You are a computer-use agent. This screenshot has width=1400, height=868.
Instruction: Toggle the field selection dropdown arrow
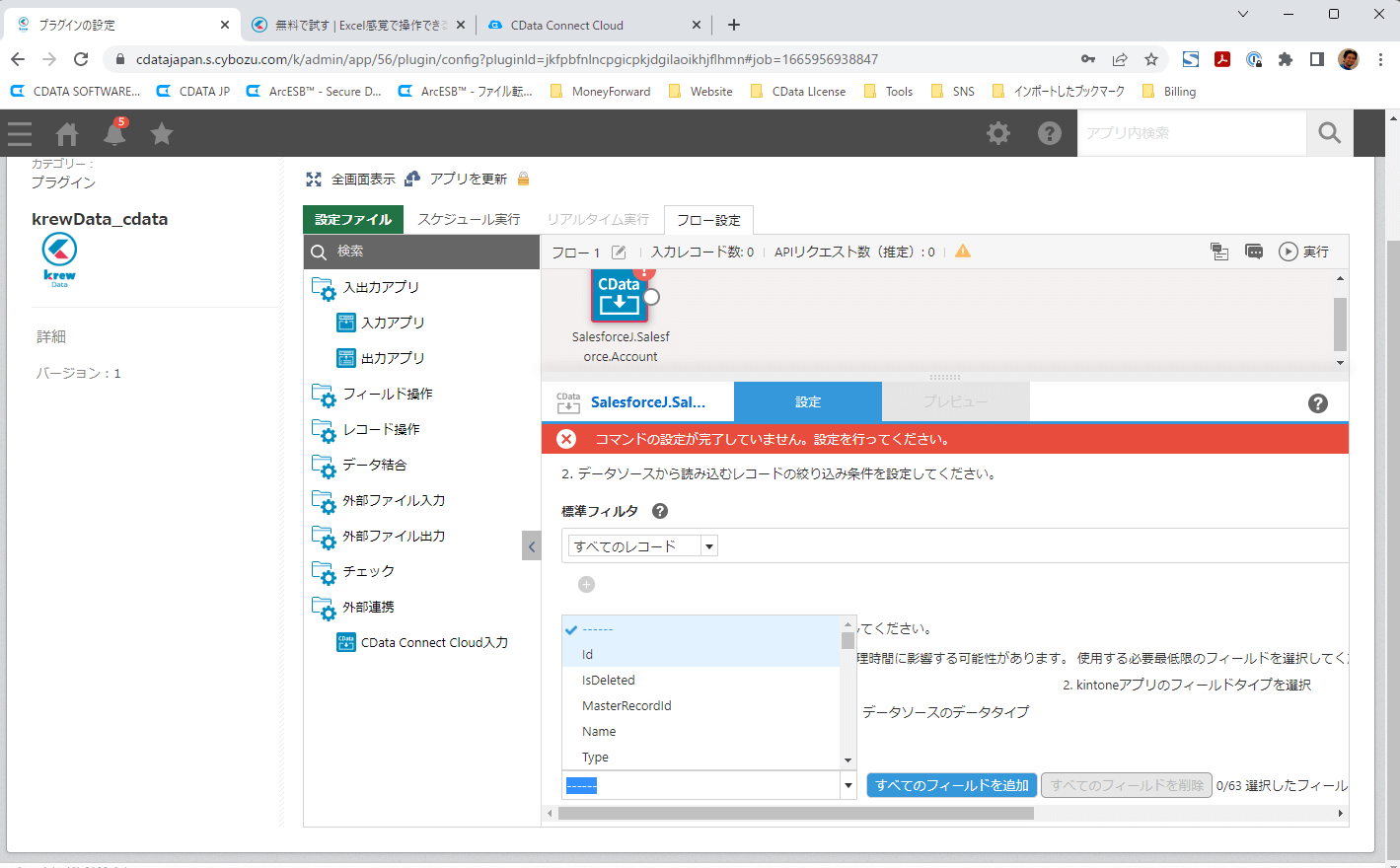click(847, 786)
